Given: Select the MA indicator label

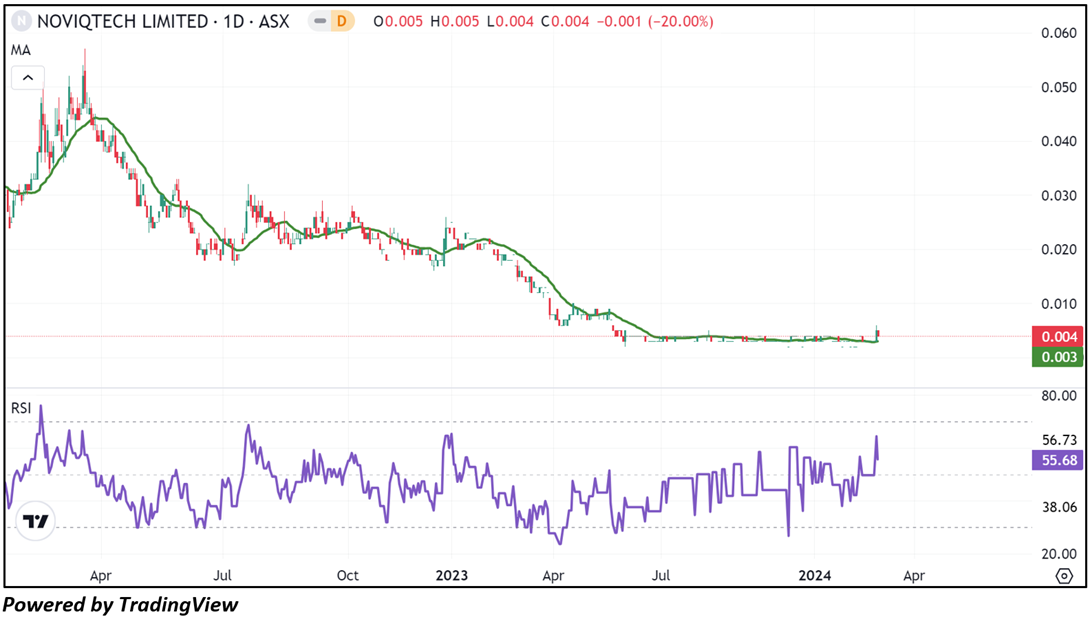Looking at the screenshot, I should point(20,50).
